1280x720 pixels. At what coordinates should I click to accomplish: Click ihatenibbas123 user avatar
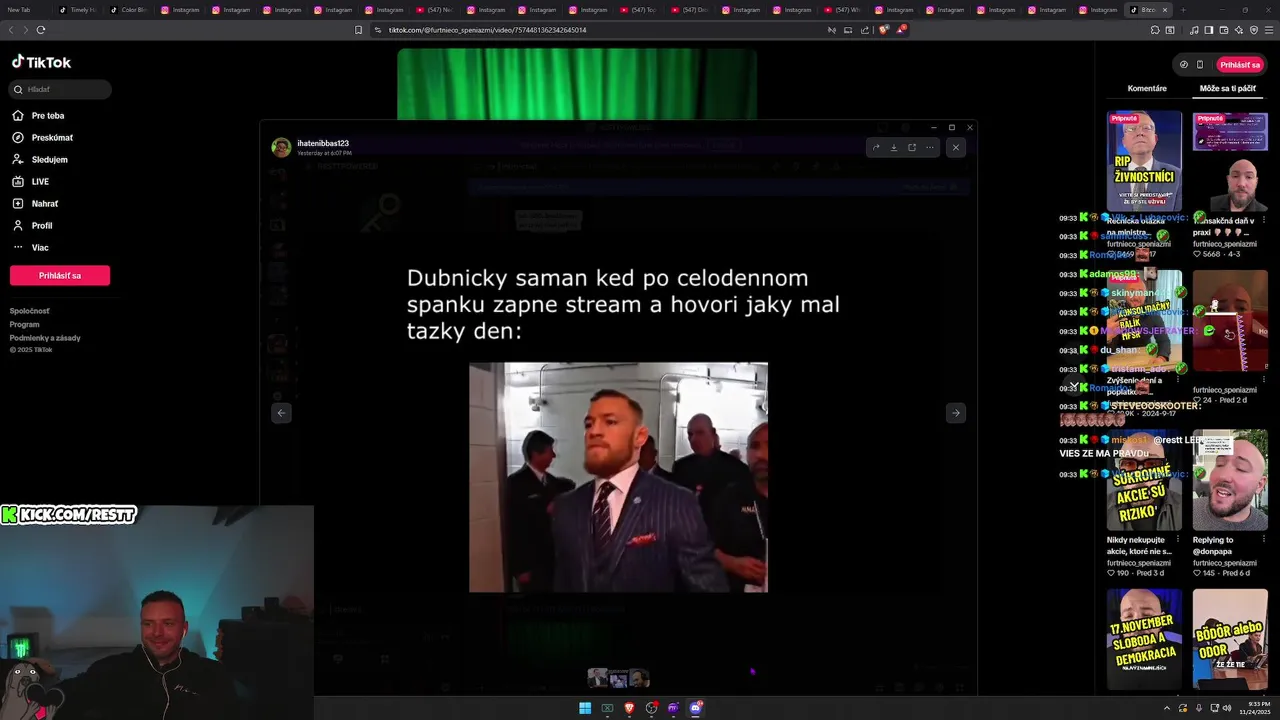click(x=281, y=147)
